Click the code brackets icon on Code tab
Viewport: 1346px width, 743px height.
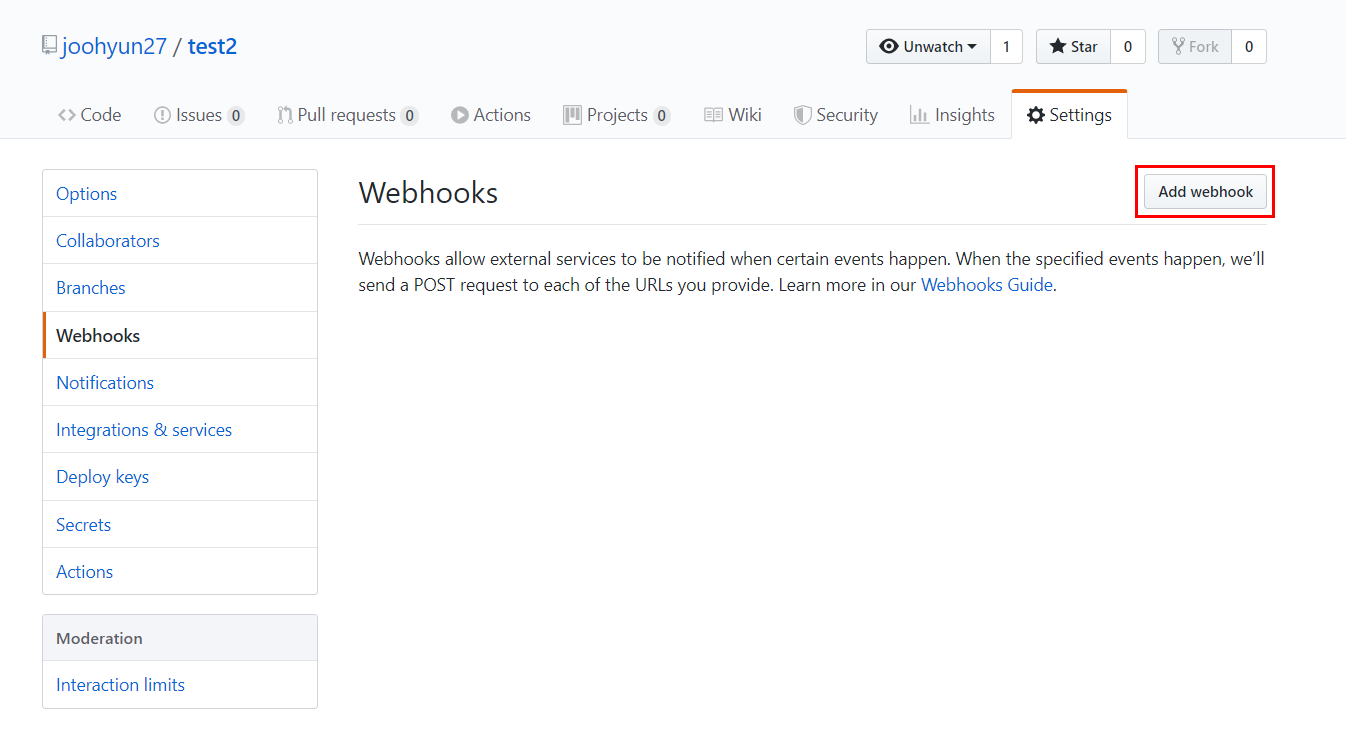tap(67, 115)
